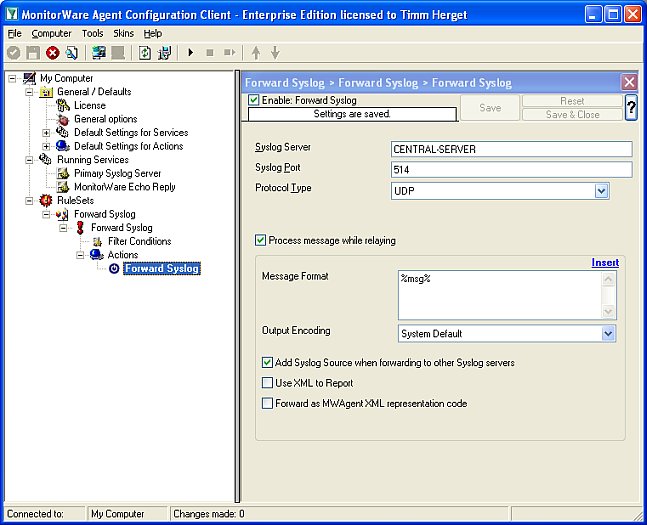Image resolution: width=647 pixels, height=525 pixels.
Task: Open the Tools menu
Action: click(x=92, y=33)
